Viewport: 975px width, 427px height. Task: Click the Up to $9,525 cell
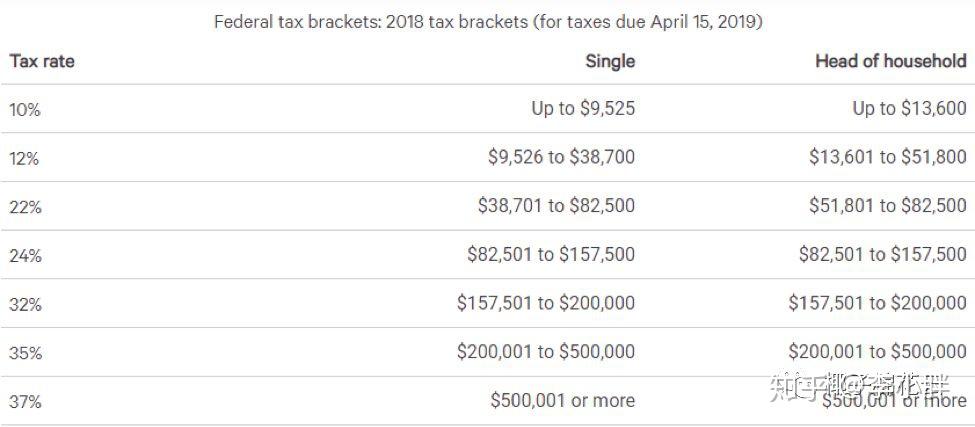583,108
